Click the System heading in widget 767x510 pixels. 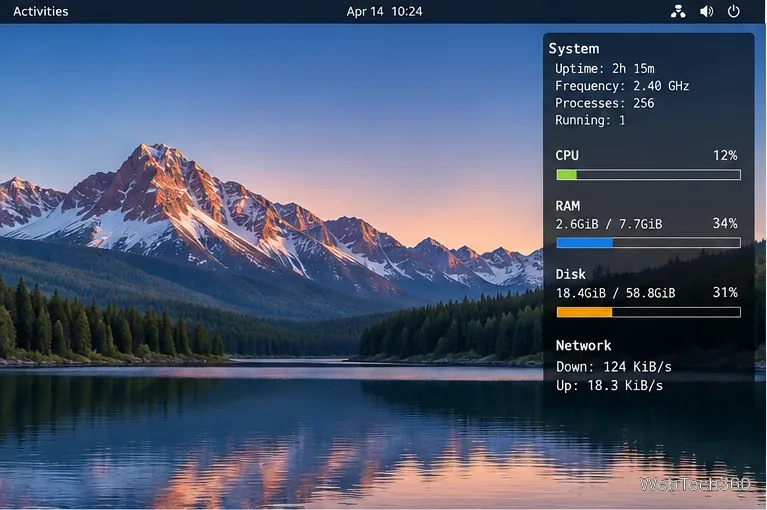click(574, 48)
